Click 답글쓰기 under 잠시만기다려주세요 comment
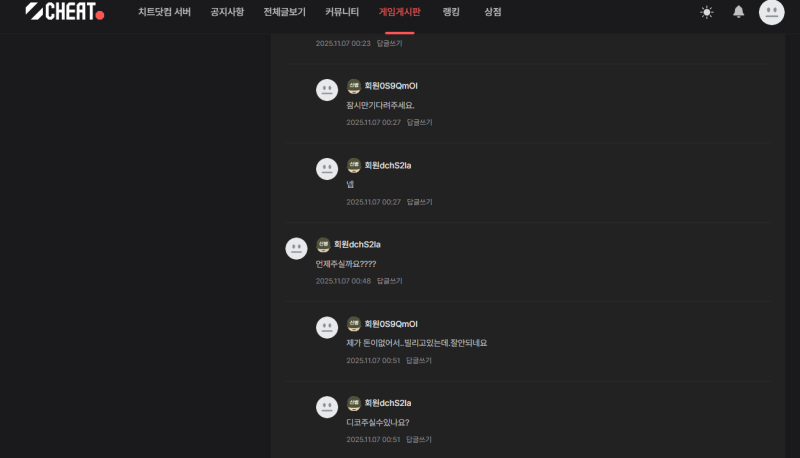This screenshot has width=800, height=458. click(419, 122)
